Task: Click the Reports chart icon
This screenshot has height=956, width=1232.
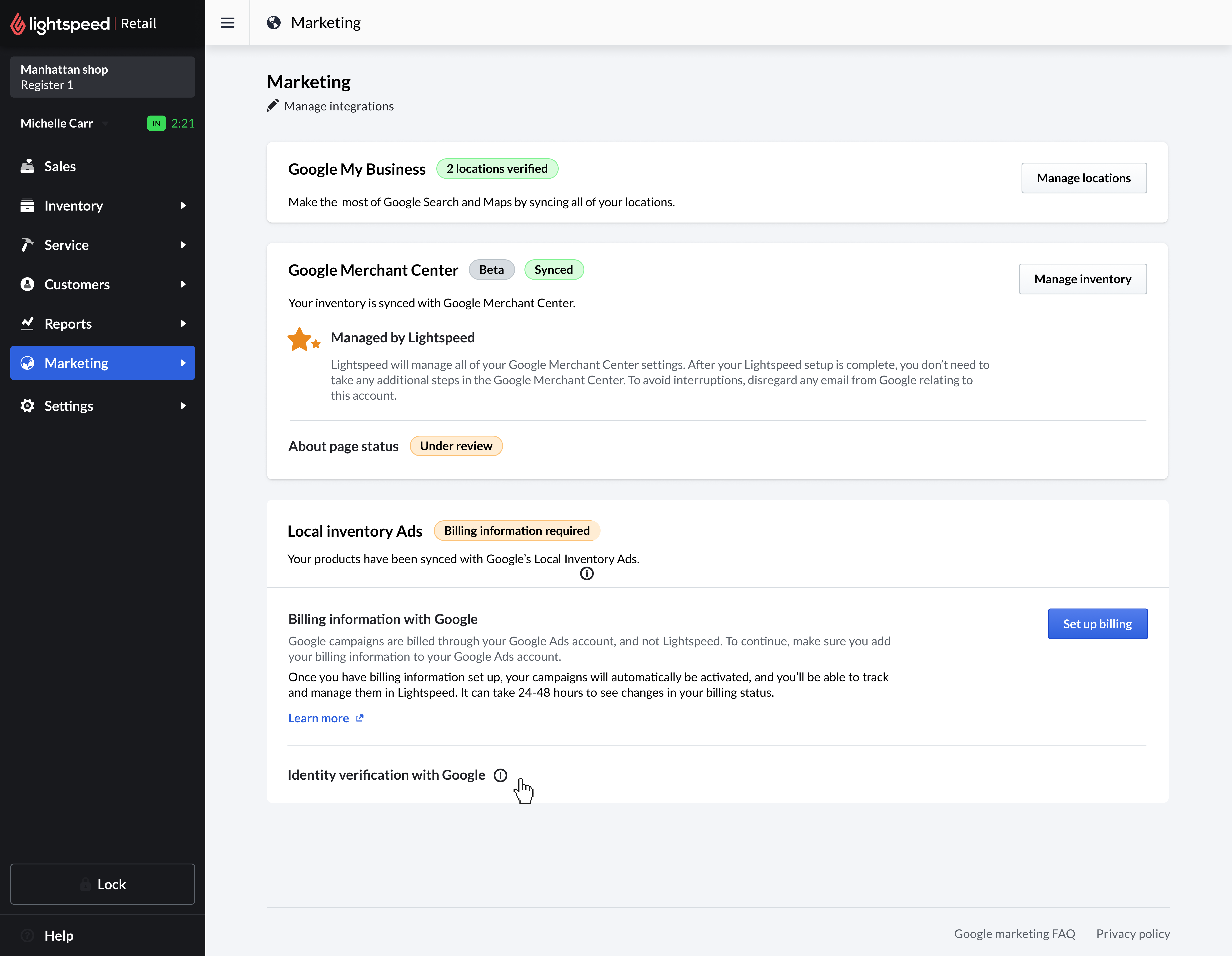Action: coord(27,323)
